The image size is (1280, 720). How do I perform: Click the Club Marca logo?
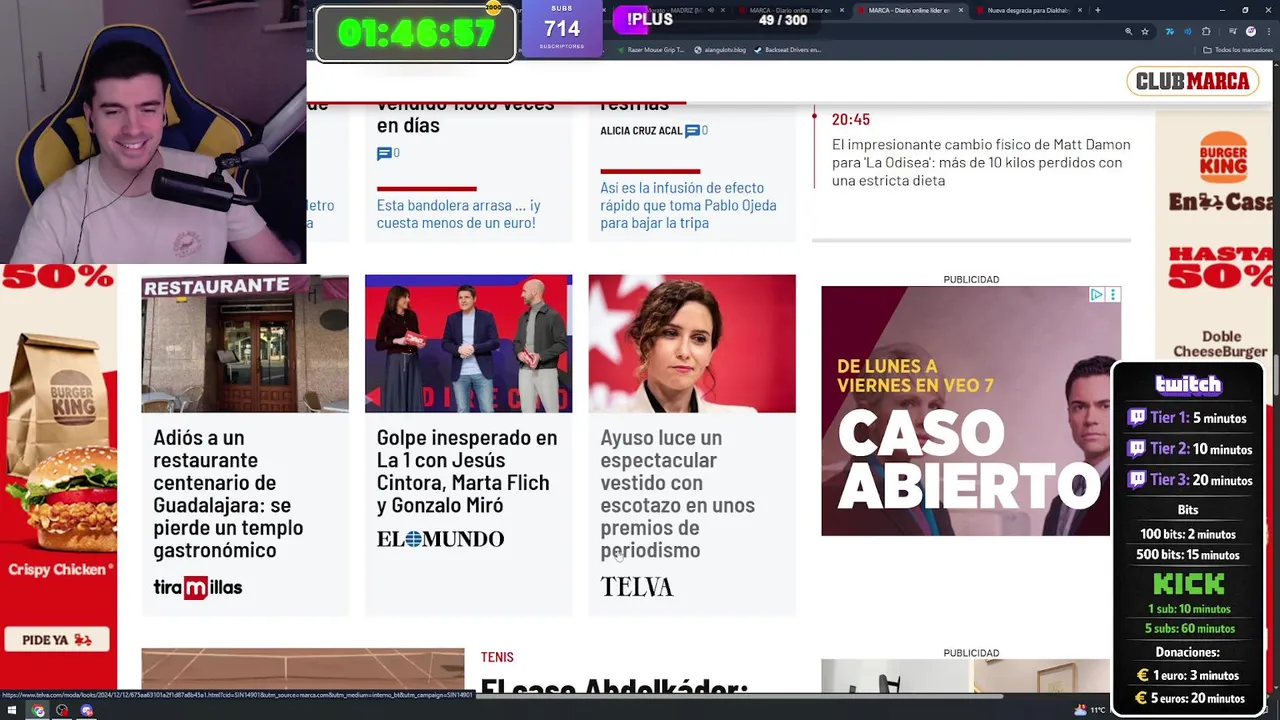[1193, 81]
